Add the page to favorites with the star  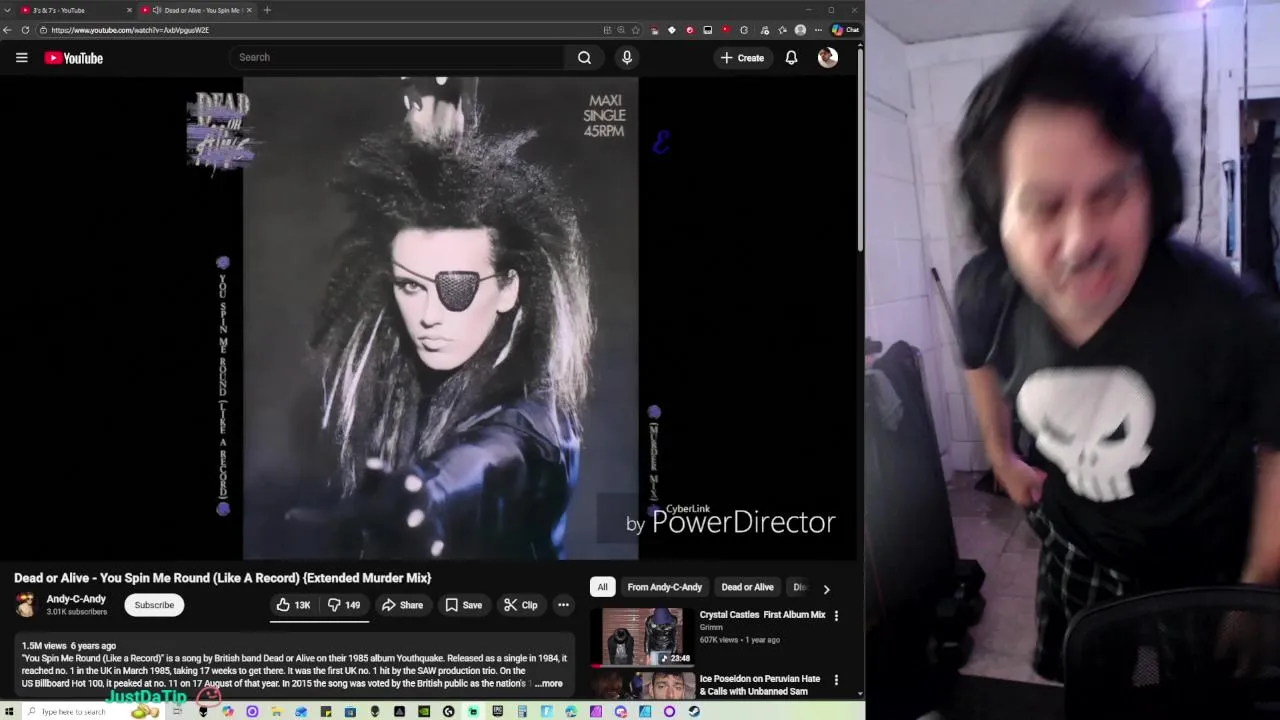click(635, 30)
